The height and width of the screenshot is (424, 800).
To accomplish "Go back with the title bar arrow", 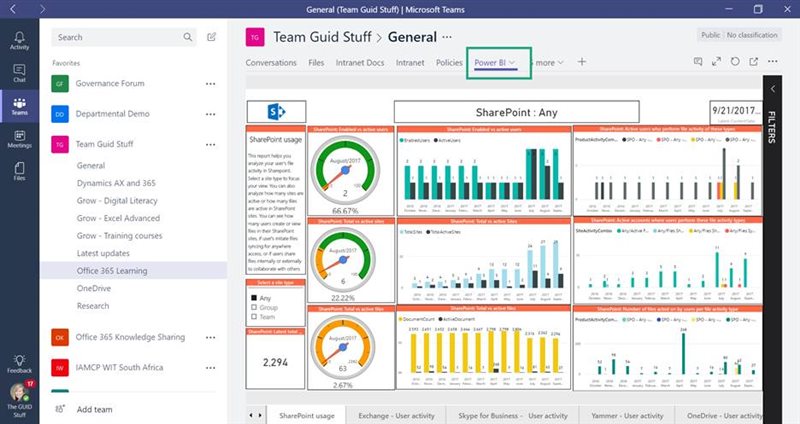I will 13,9.
